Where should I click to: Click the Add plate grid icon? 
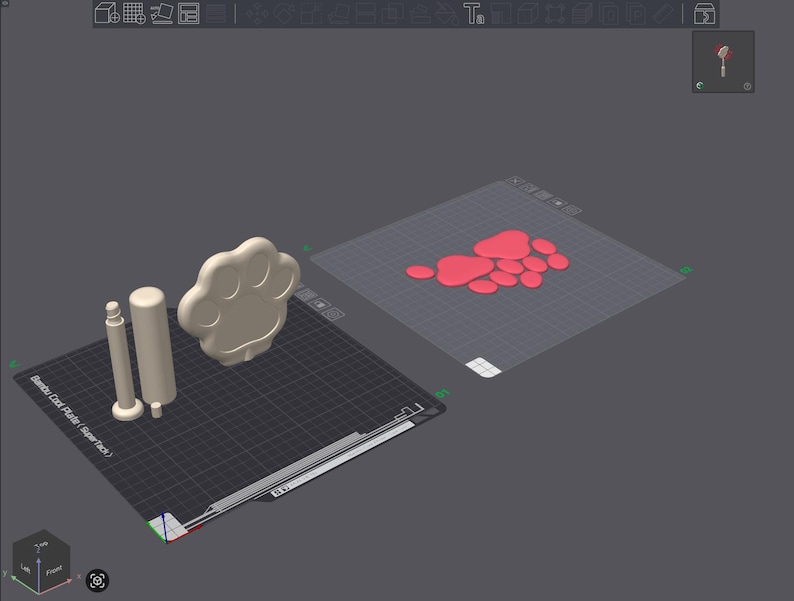tap(135, 13)
